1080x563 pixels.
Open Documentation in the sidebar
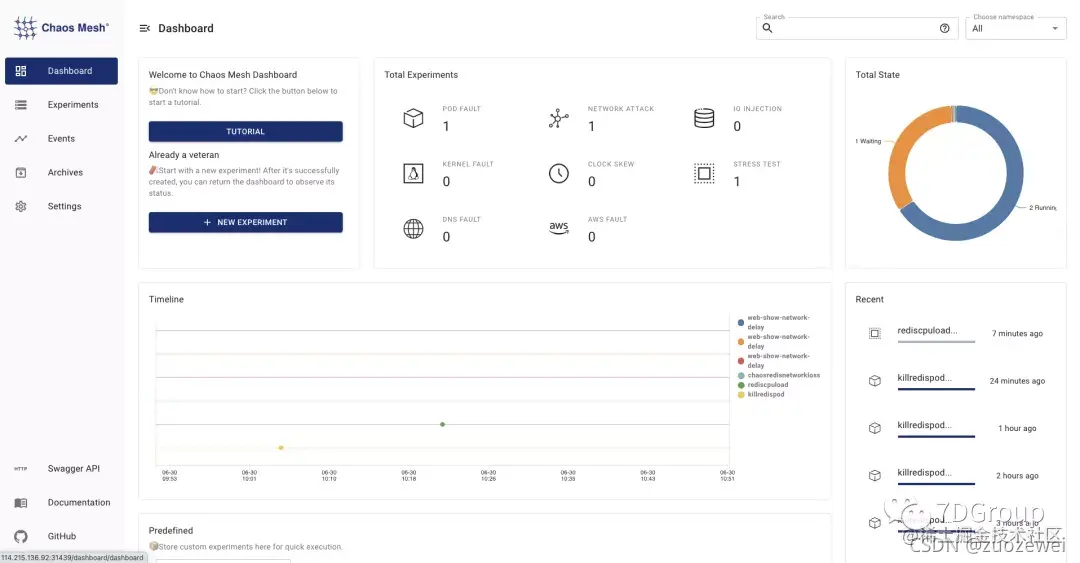61,502
